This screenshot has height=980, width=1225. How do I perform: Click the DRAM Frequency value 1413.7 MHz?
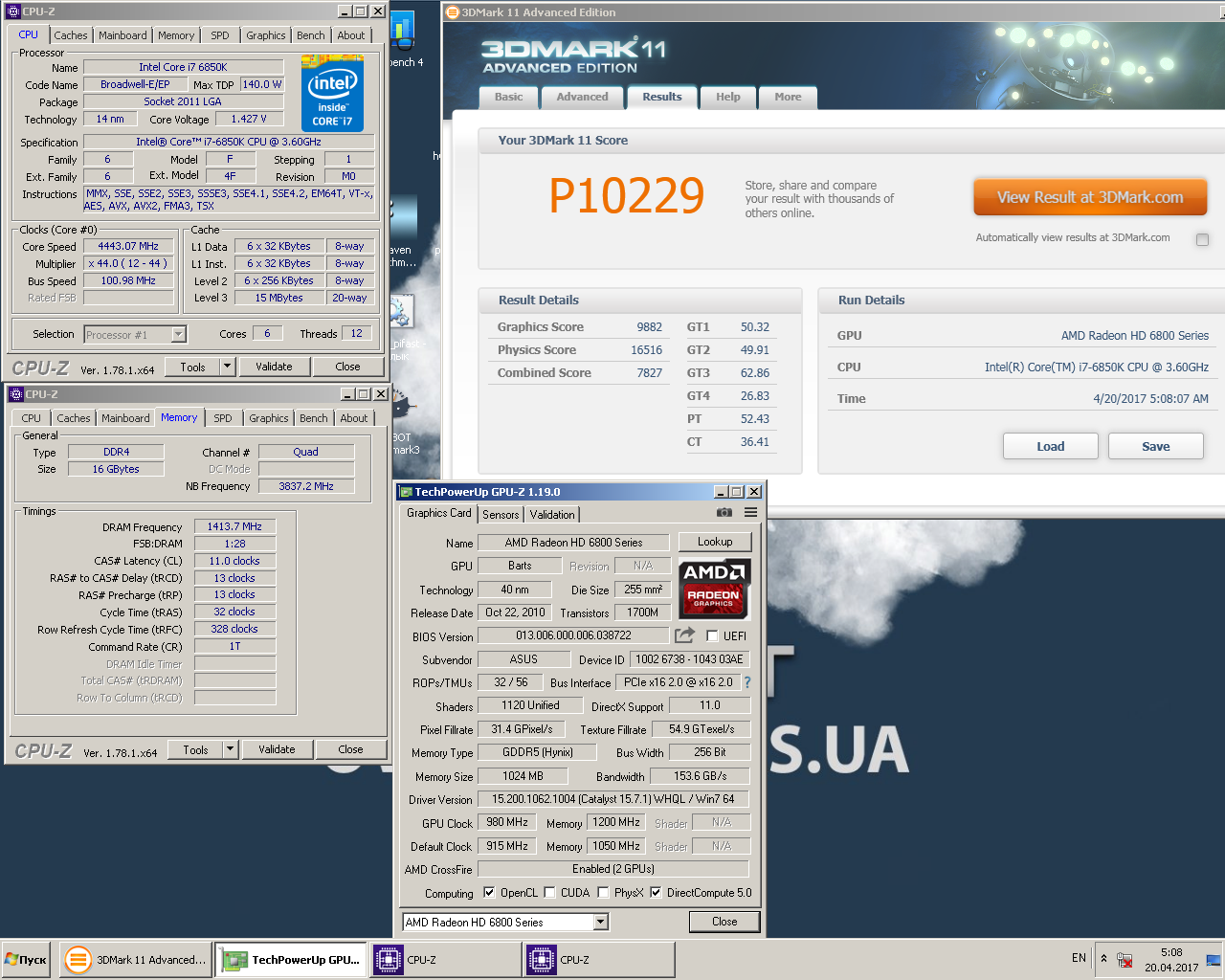(234, 526)
